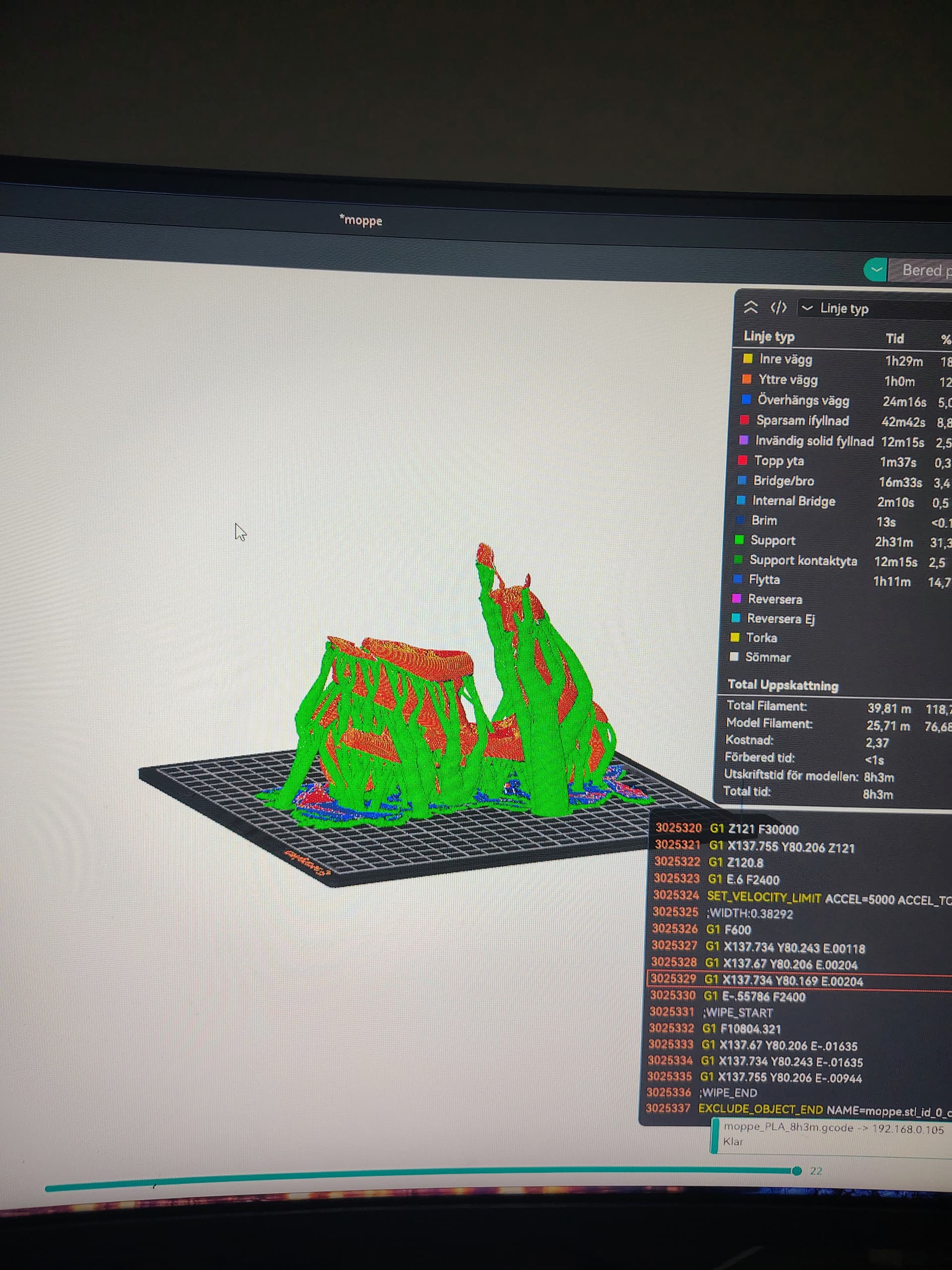Toggle the Överhängs vägg blue swatch
This screenshot has width=952, height=1270.
[x=746, y=399]
